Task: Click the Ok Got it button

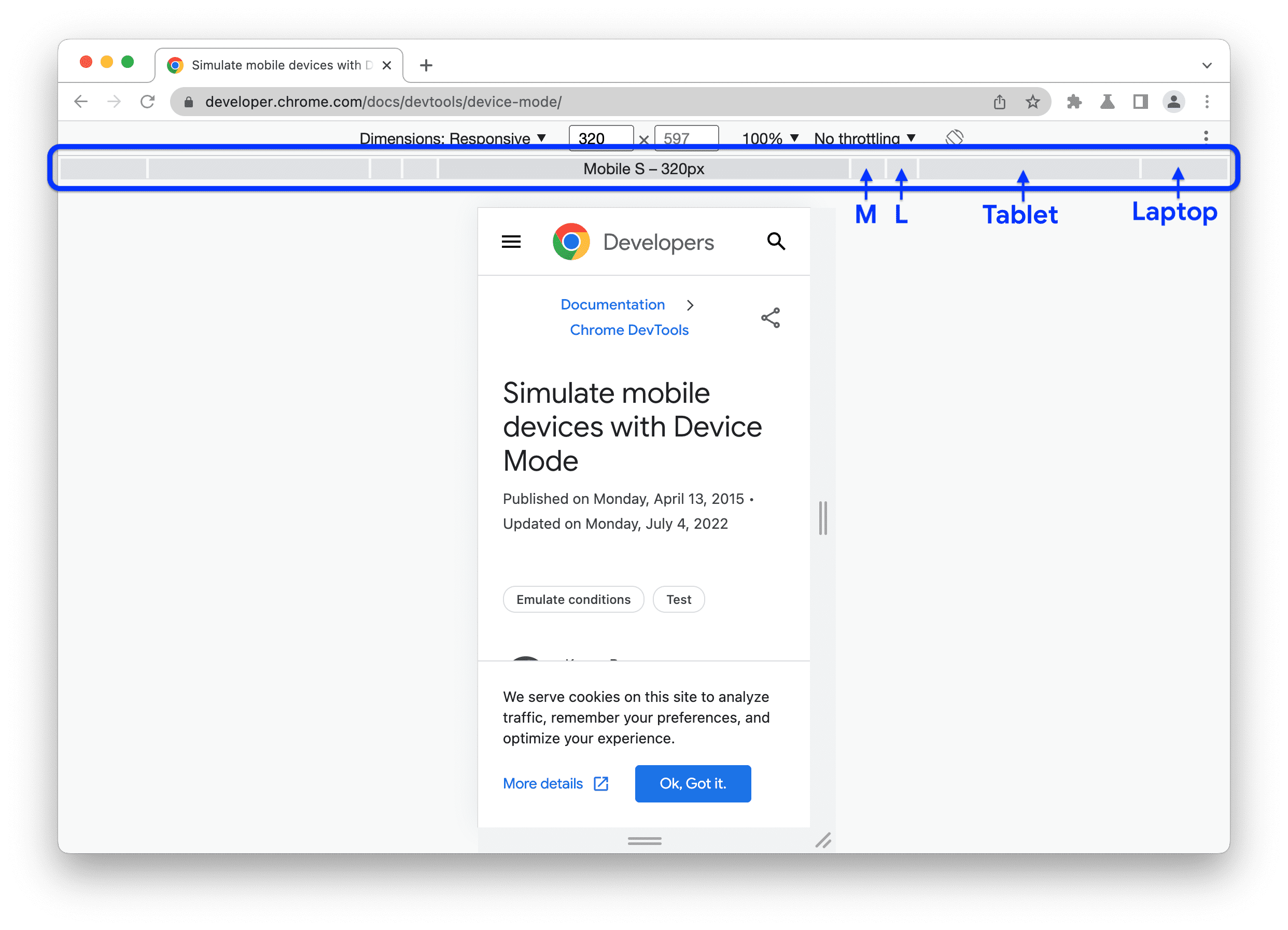Action: [693, 783]
